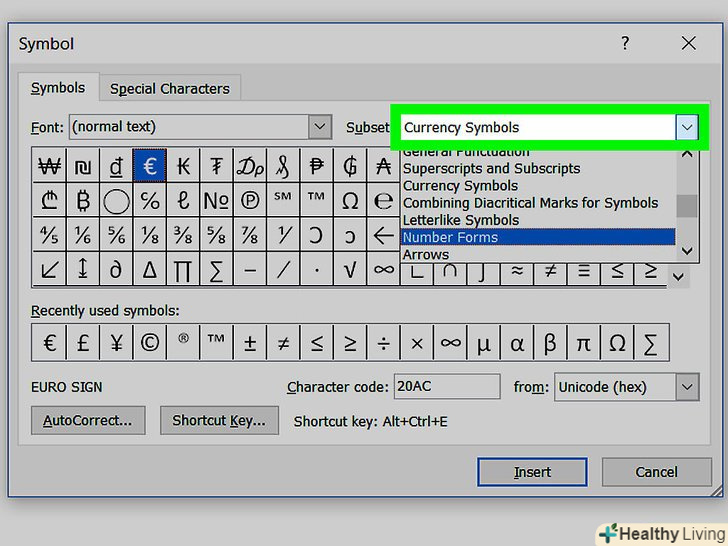The image size is (728, 546).
Task: Switch to the Special Characters tab
Action: tap(170, 88)
